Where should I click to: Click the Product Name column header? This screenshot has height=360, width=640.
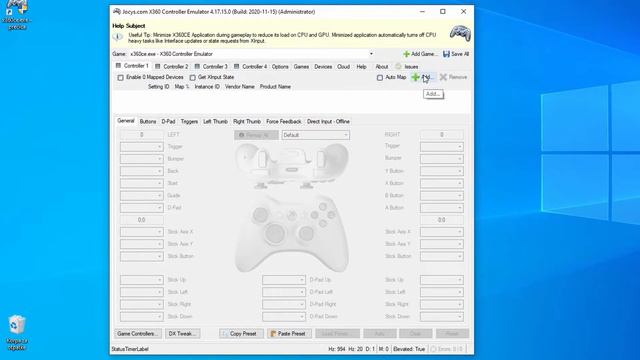click(276, 87)
